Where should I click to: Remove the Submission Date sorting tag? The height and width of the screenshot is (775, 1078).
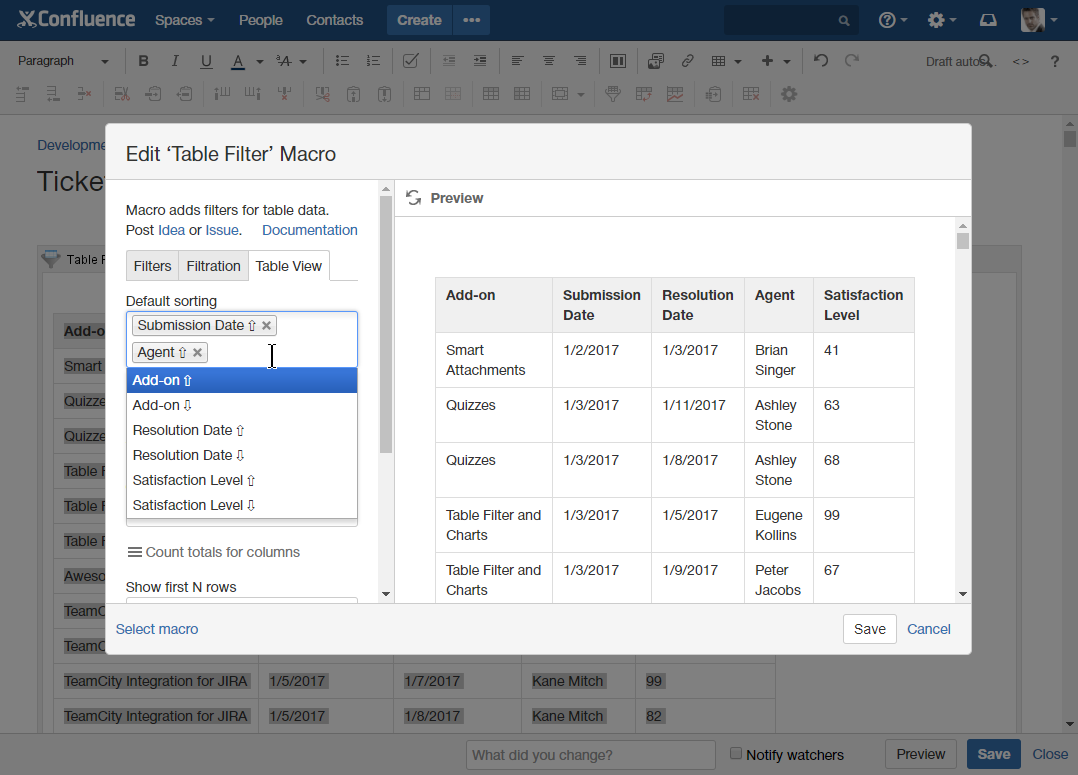pos(266,326)
